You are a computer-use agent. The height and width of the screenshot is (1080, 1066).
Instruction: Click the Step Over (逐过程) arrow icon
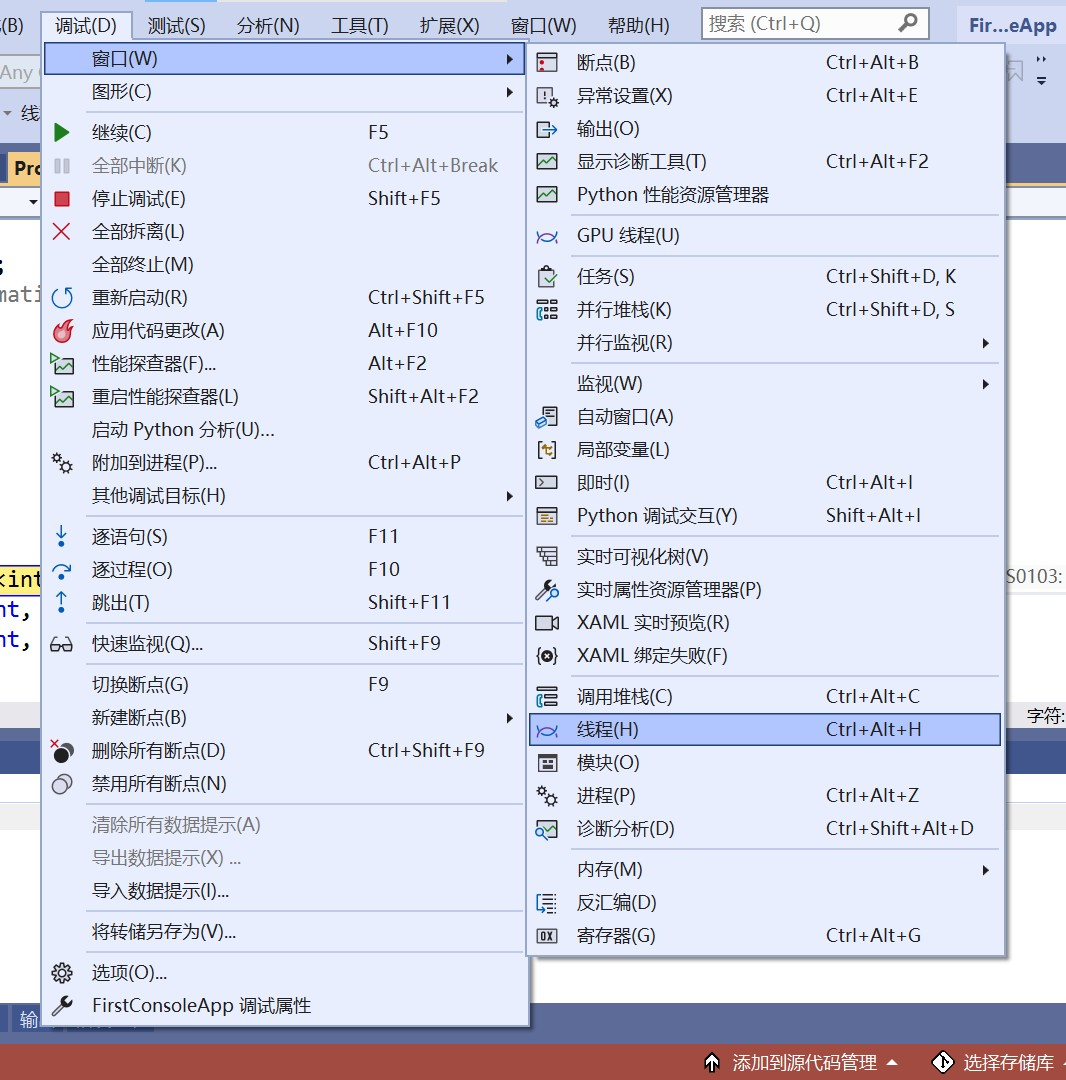(x=62, y=569)
